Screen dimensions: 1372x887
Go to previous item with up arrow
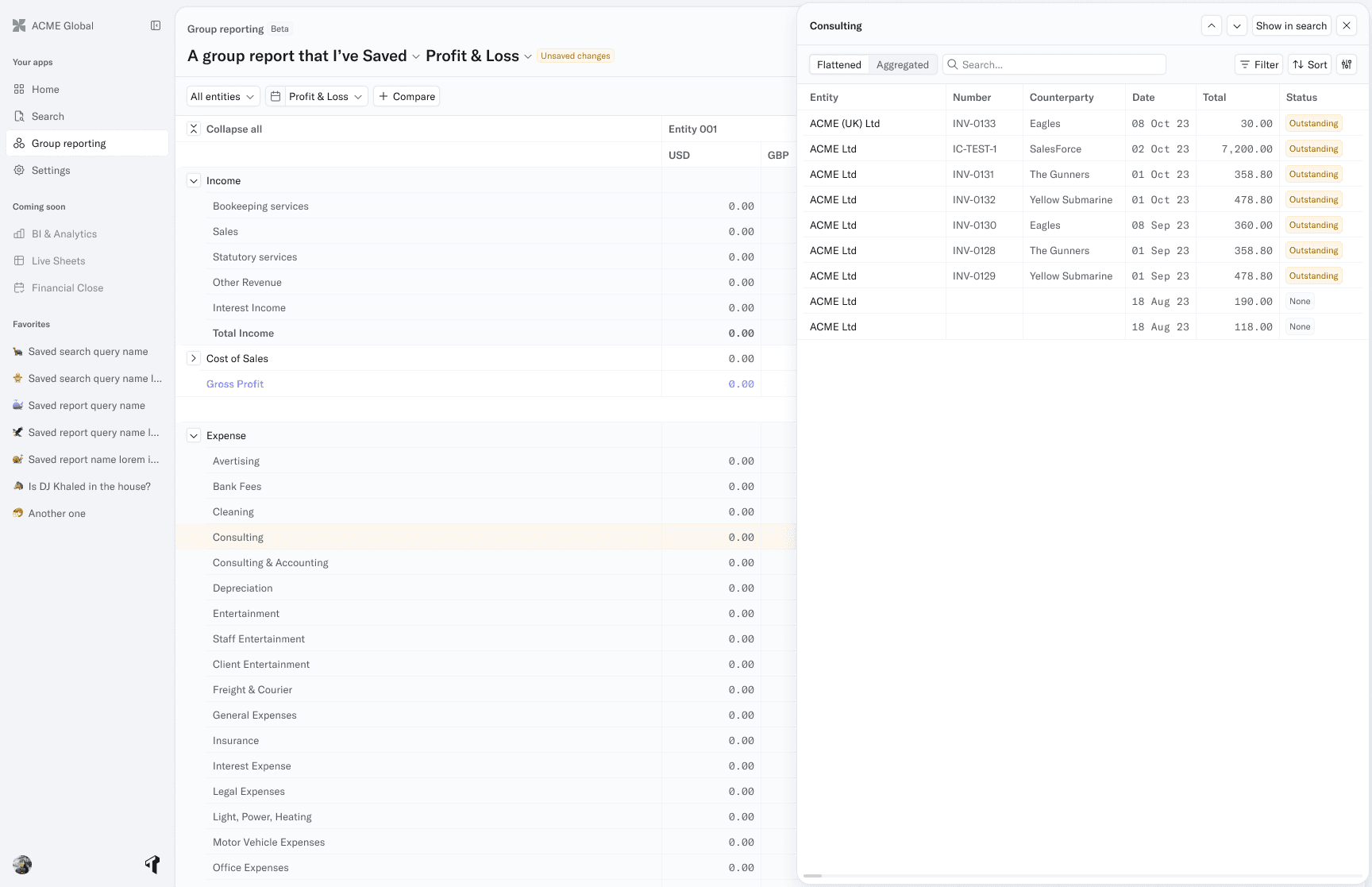1212,25
